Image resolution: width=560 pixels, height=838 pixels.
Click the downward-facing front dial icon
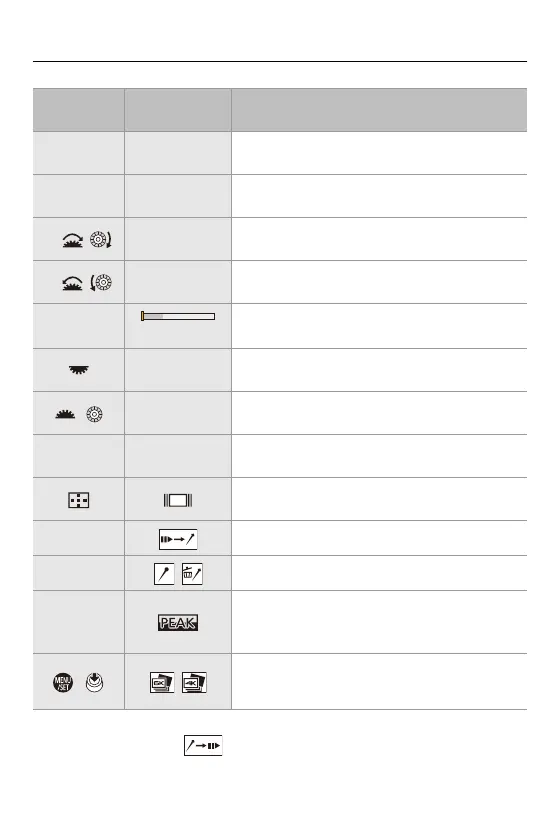(79, 369)
